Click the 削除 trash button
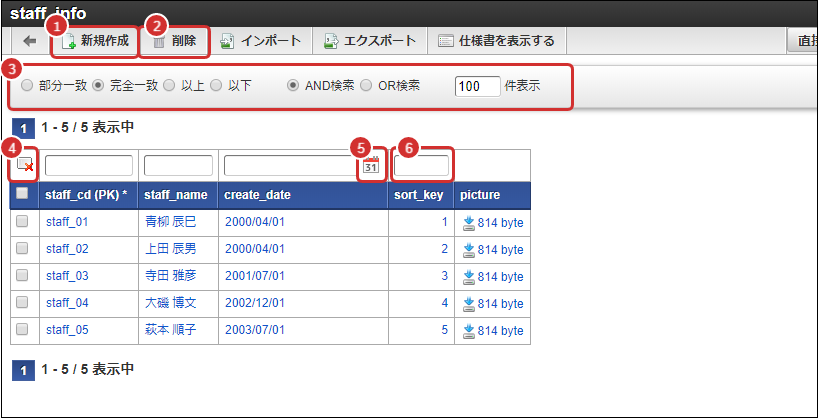818x418 pixels. [x=175, y=41]
